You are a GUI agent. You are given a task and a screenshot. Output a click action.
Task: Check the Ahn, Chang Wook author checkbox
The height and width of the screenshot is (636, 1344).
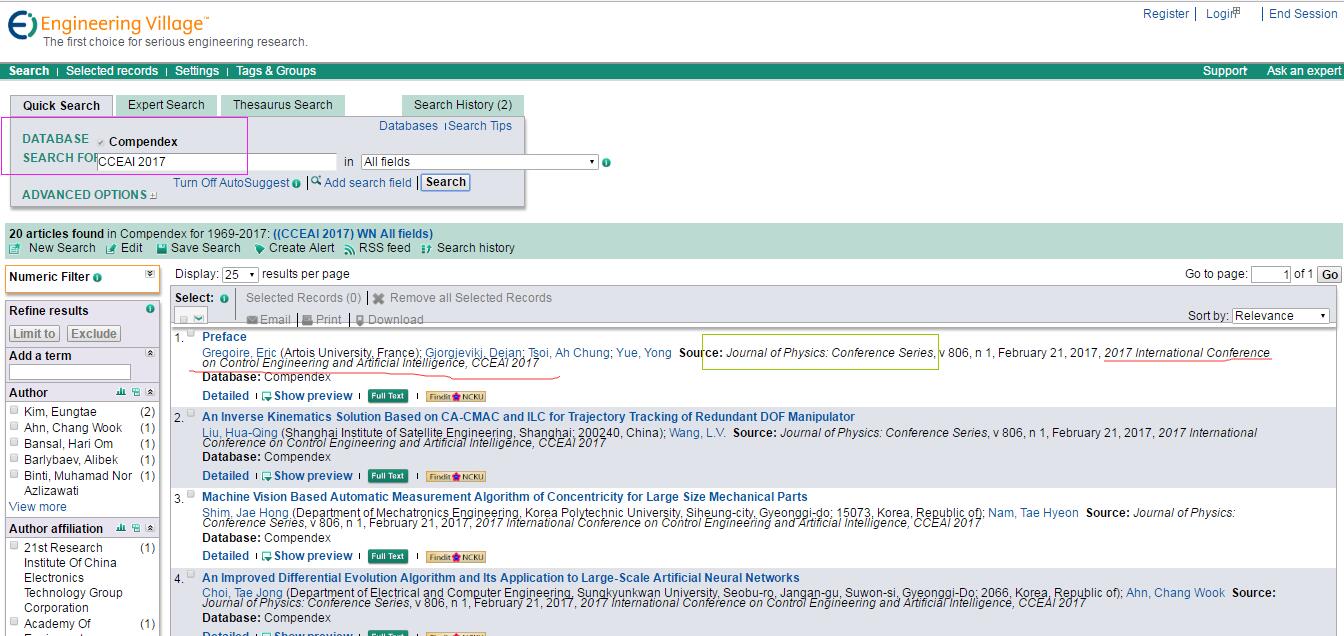(x=14, y=427)
